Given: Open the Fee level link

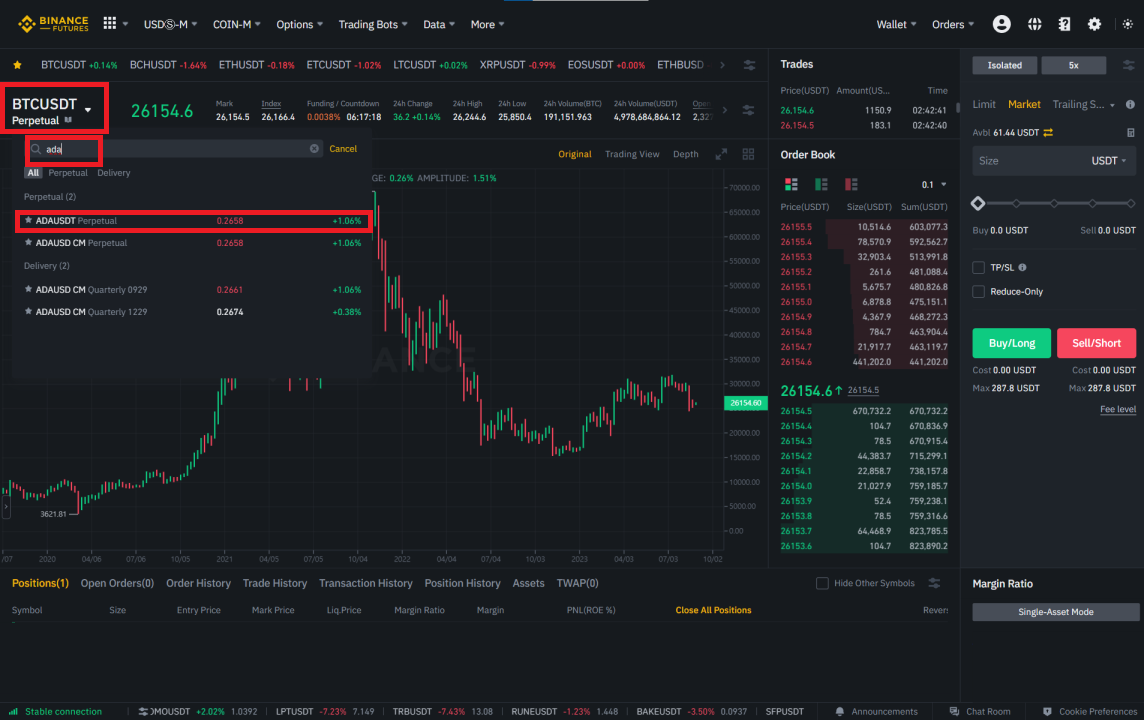Looking at the screenshot, I should (x=1118, y=409).
